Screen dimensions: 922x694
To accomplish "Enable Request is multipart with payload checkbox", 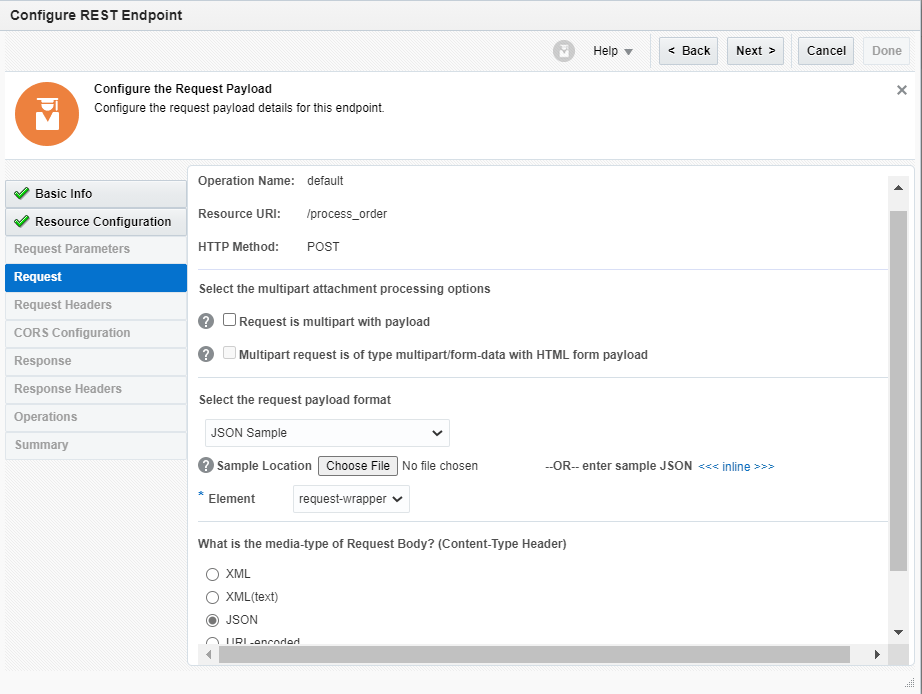I will click(230, 321).
